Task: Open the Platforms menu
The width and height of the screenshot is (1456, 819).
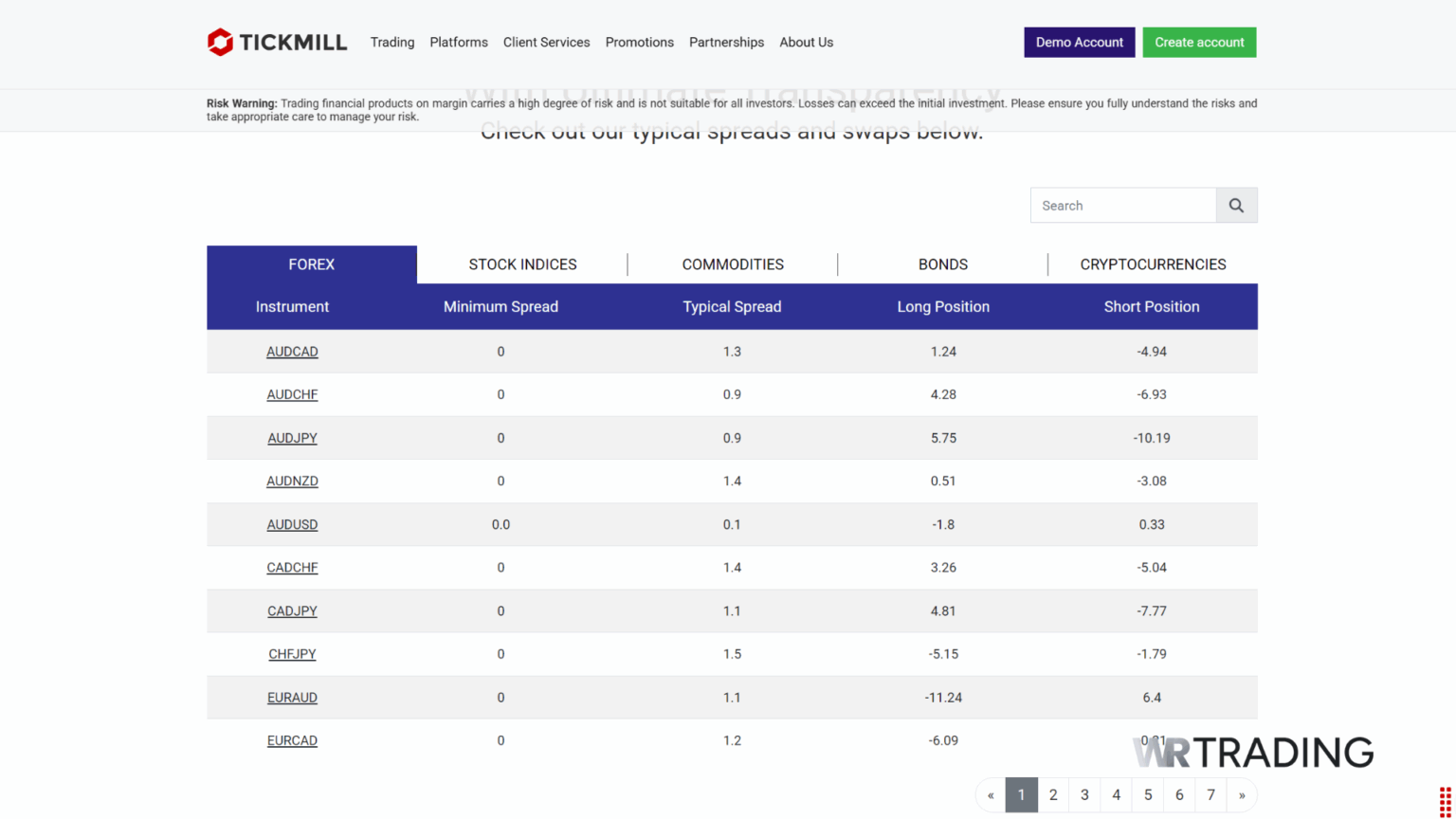Action: tap(459, 42)
